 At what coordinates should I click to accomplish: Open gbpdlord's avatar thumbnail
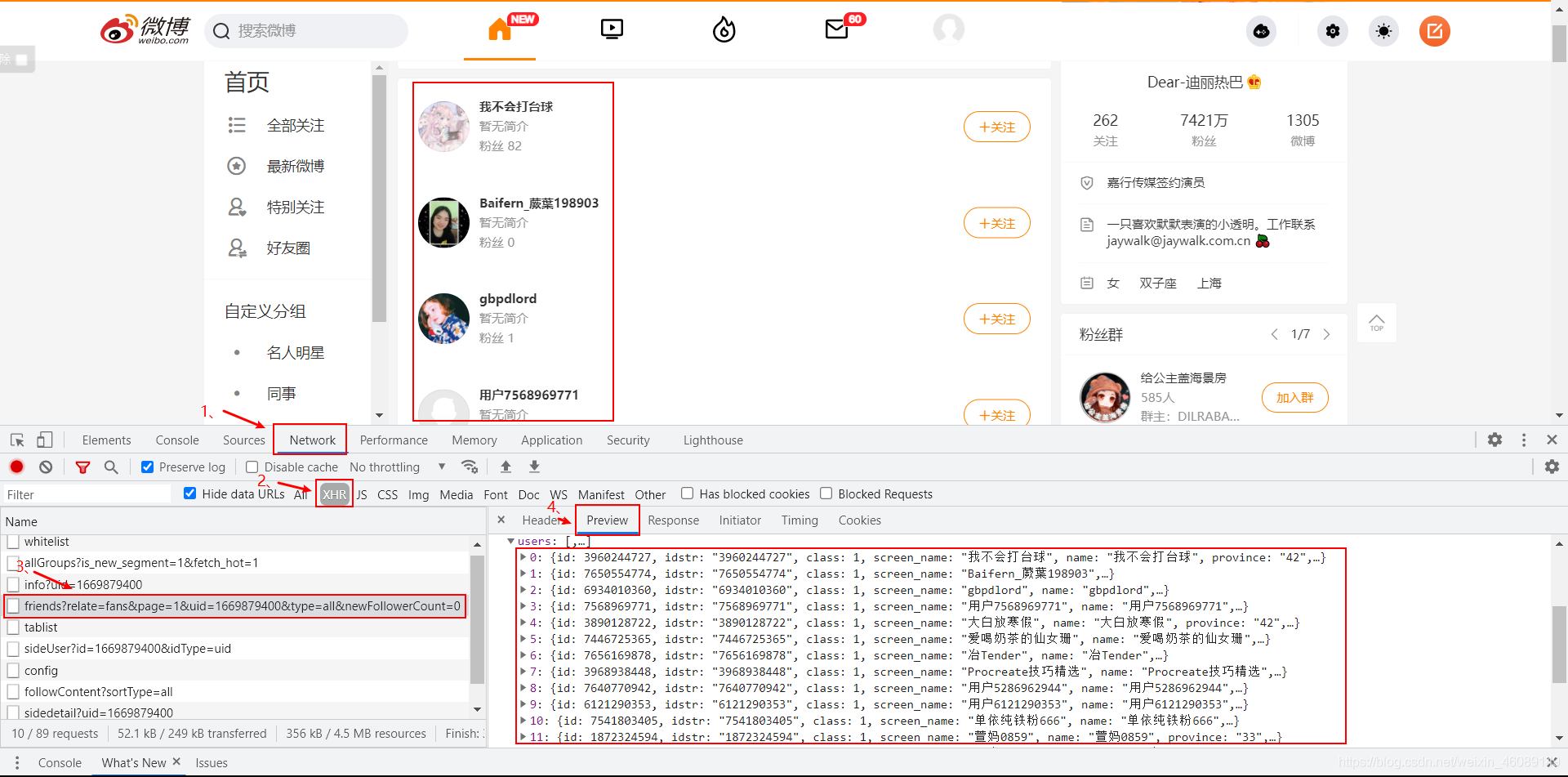443,319
